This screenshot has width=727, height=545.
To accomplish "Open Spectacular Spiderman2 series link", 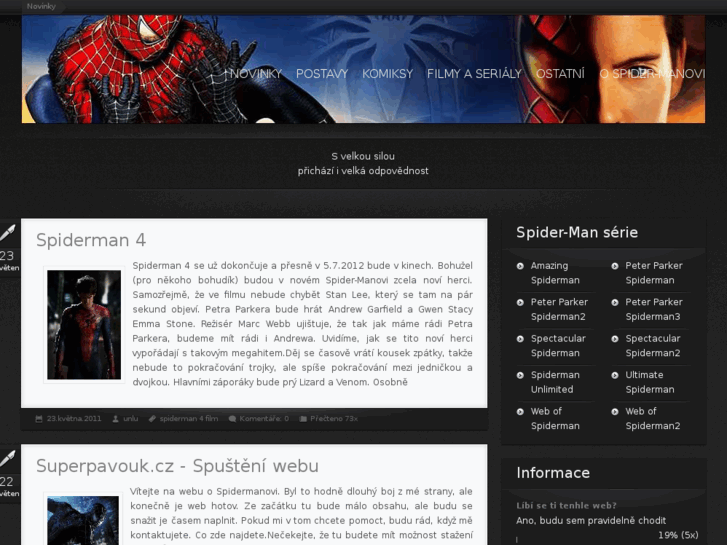I will pos(653,346).
